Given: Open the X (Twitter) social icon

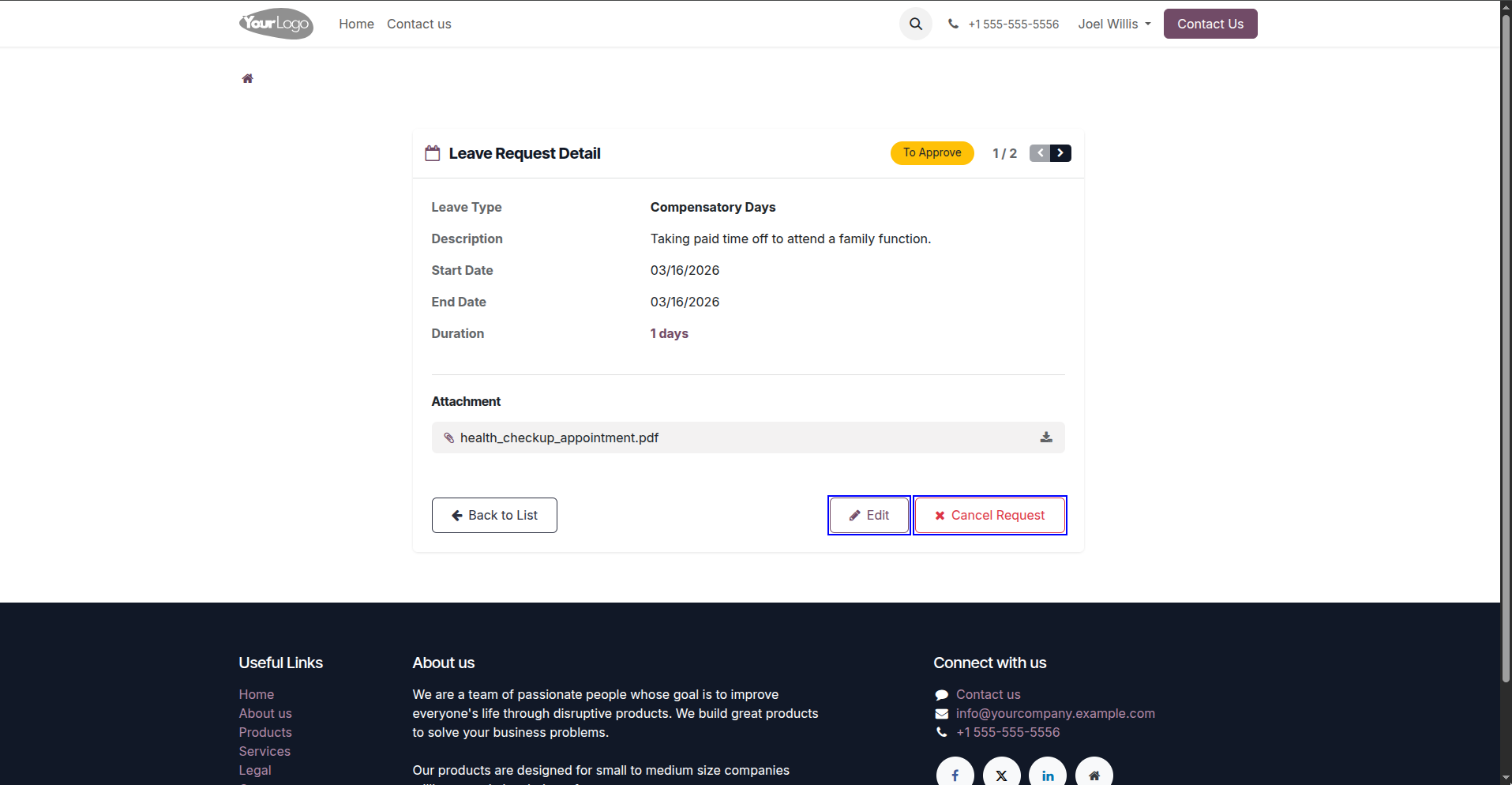Looking at the screenshot, I should 1001,775.
